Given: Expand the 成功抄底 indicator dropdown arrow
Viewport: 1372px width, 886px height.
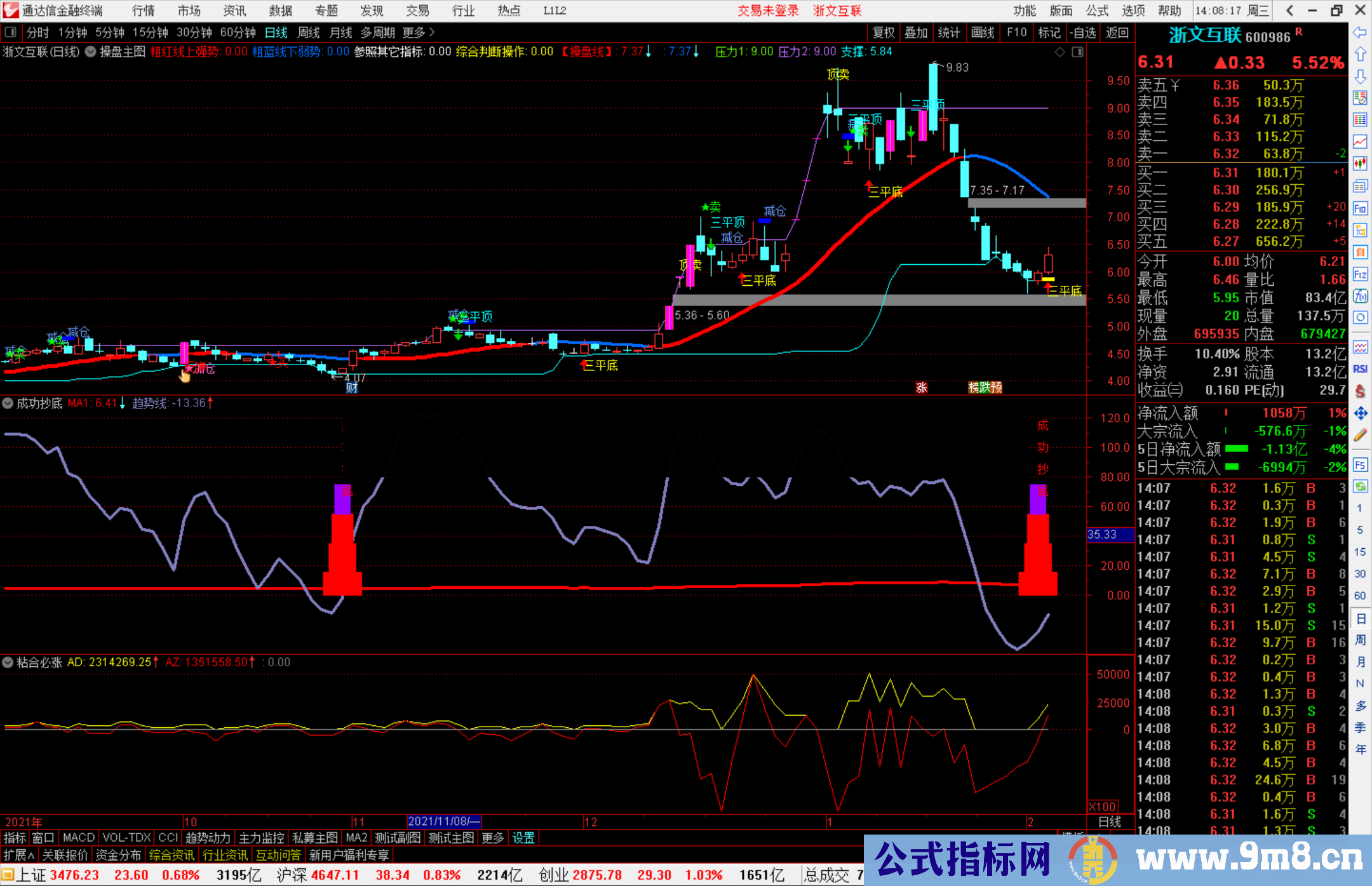Looking at the screenshot, I should pyautogui.click(x=8, y=403).
